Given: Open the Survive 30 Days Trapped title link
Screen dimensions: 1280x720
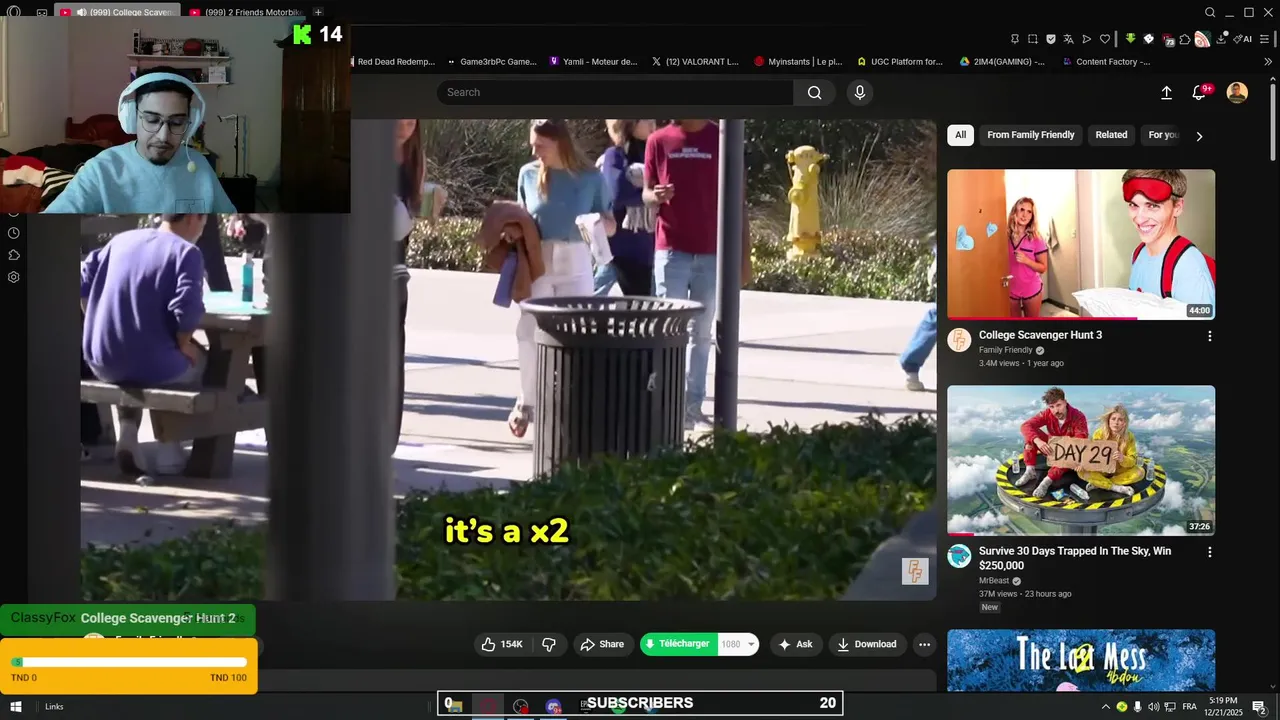Looking at the screenshot, I should tap(1075, 558).
